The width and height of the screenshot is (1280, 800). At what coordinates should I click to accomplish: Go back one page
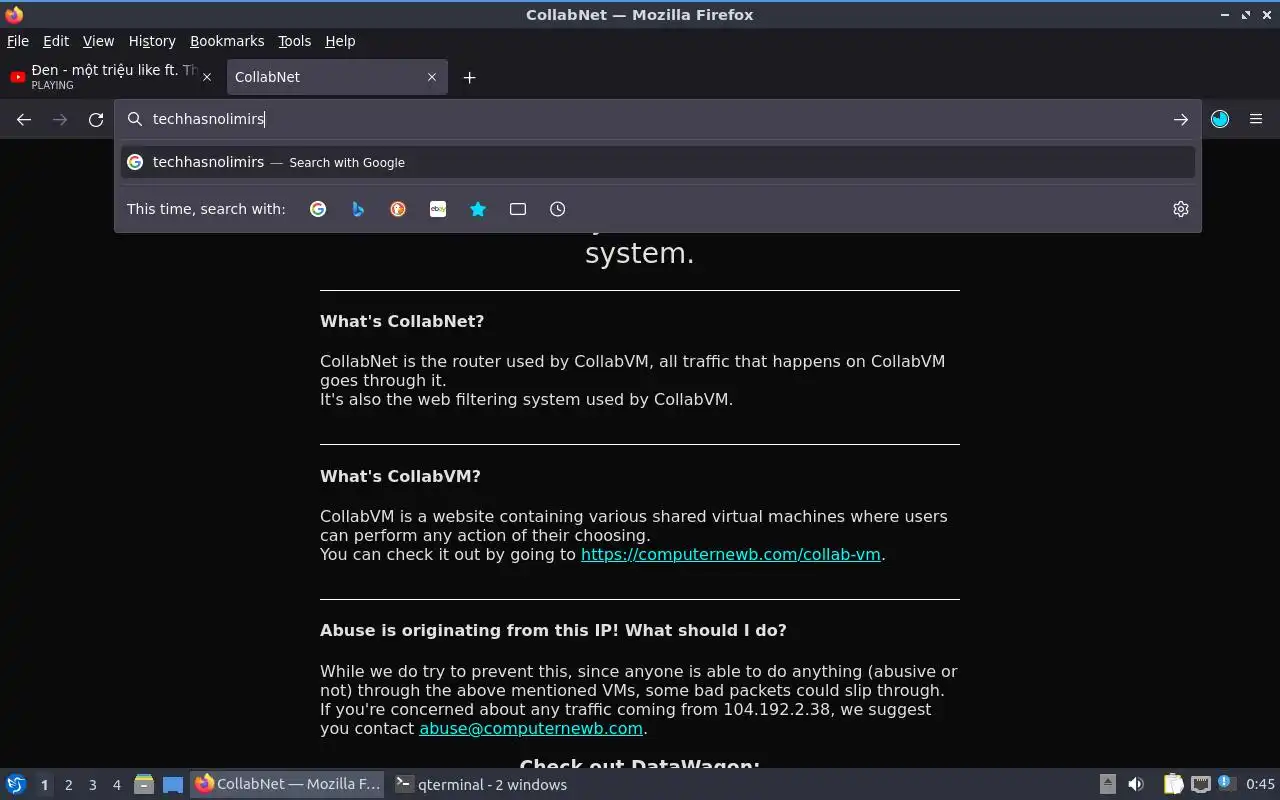(24, 119)
